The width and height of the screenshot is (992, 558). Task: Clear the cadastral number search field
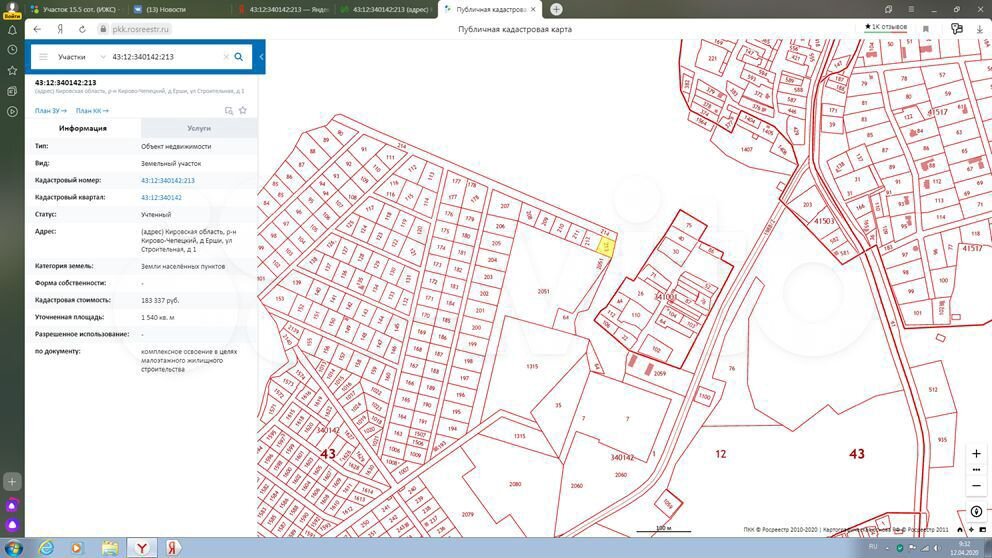coord(226,57)
